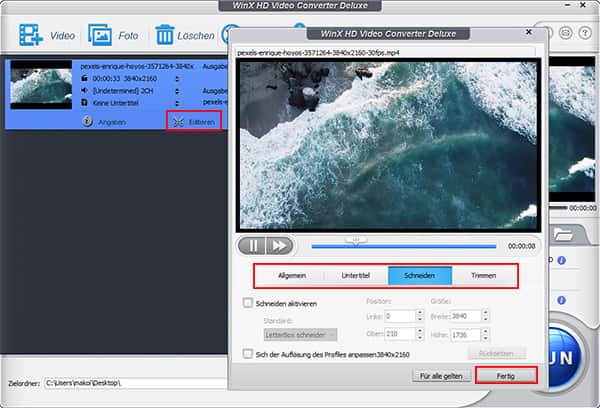Click the Links position input field
The width and height of the screenshot is (600, 408).
[x=400, y=316]
